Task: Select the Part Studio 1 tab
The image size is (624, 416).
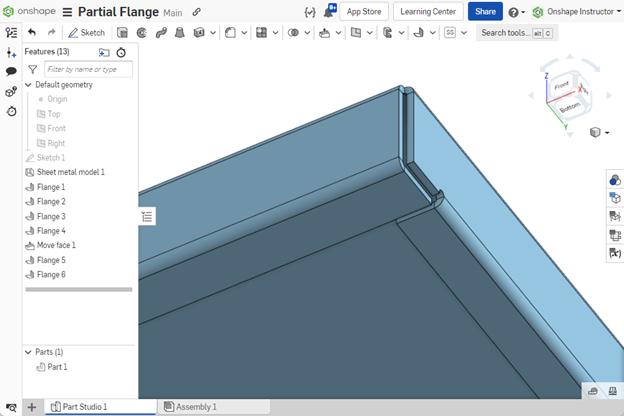Action: tap(84, 407)
